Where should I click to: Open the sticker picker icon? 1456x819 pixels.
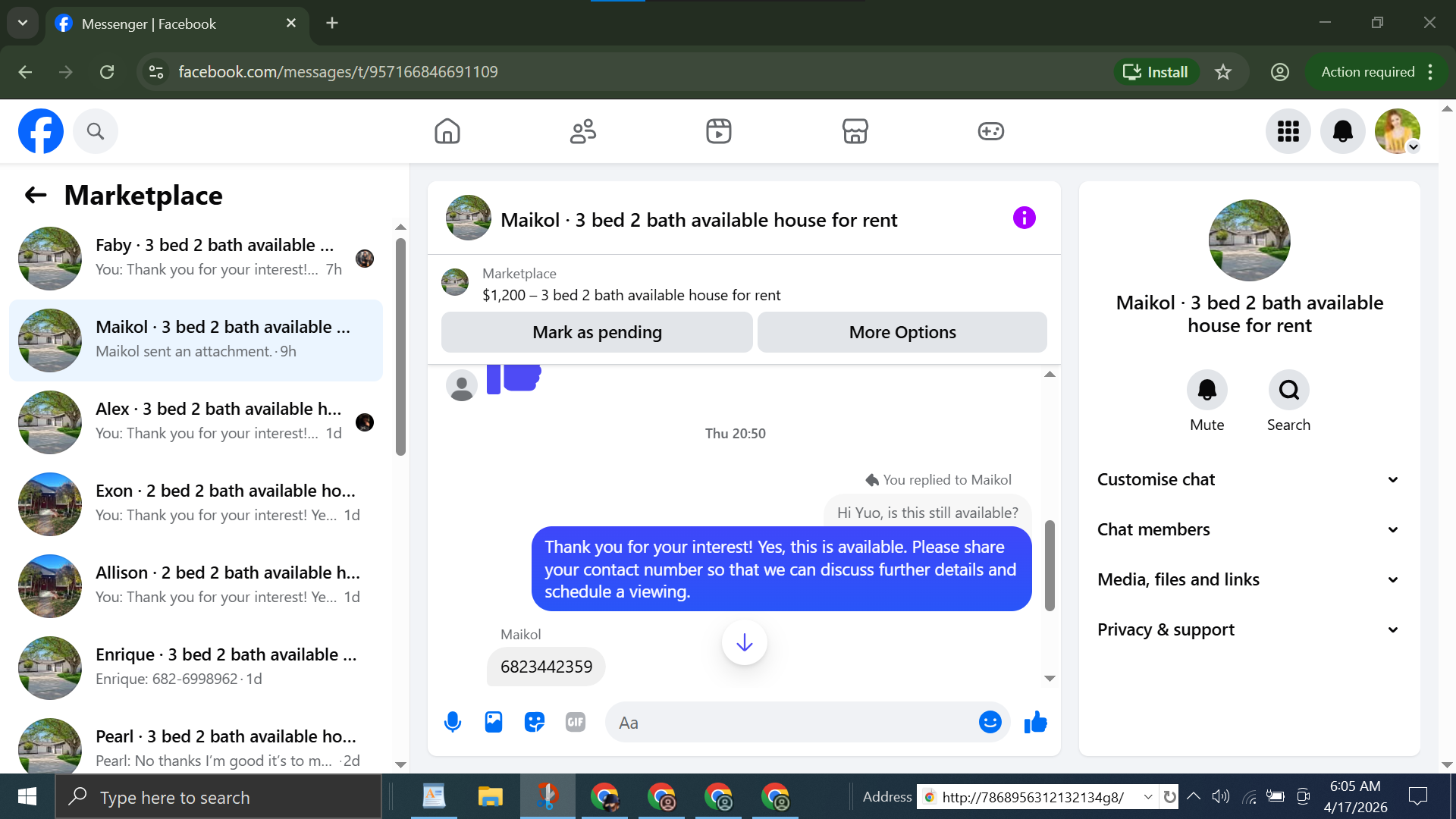[x=535, y=722]
